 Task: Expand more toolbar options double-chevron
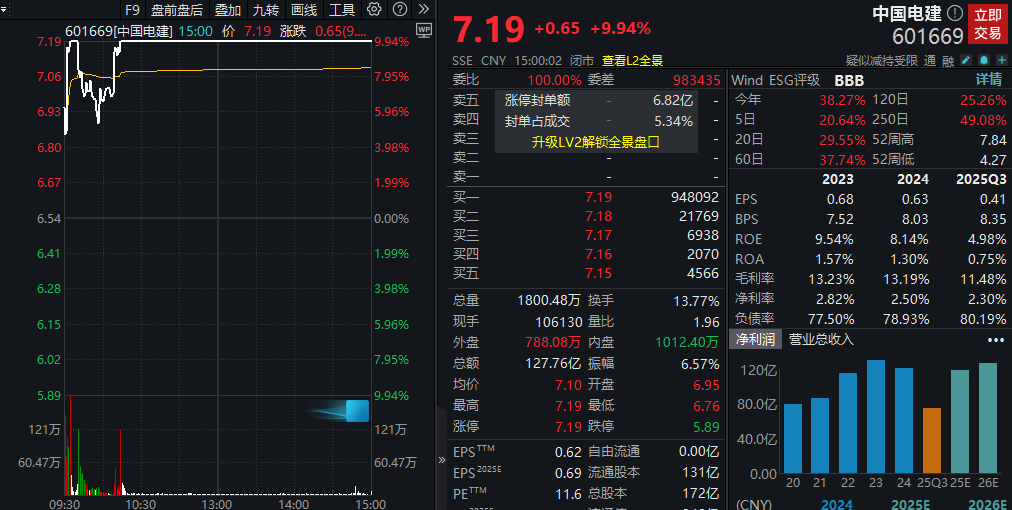tap(423, 9)
